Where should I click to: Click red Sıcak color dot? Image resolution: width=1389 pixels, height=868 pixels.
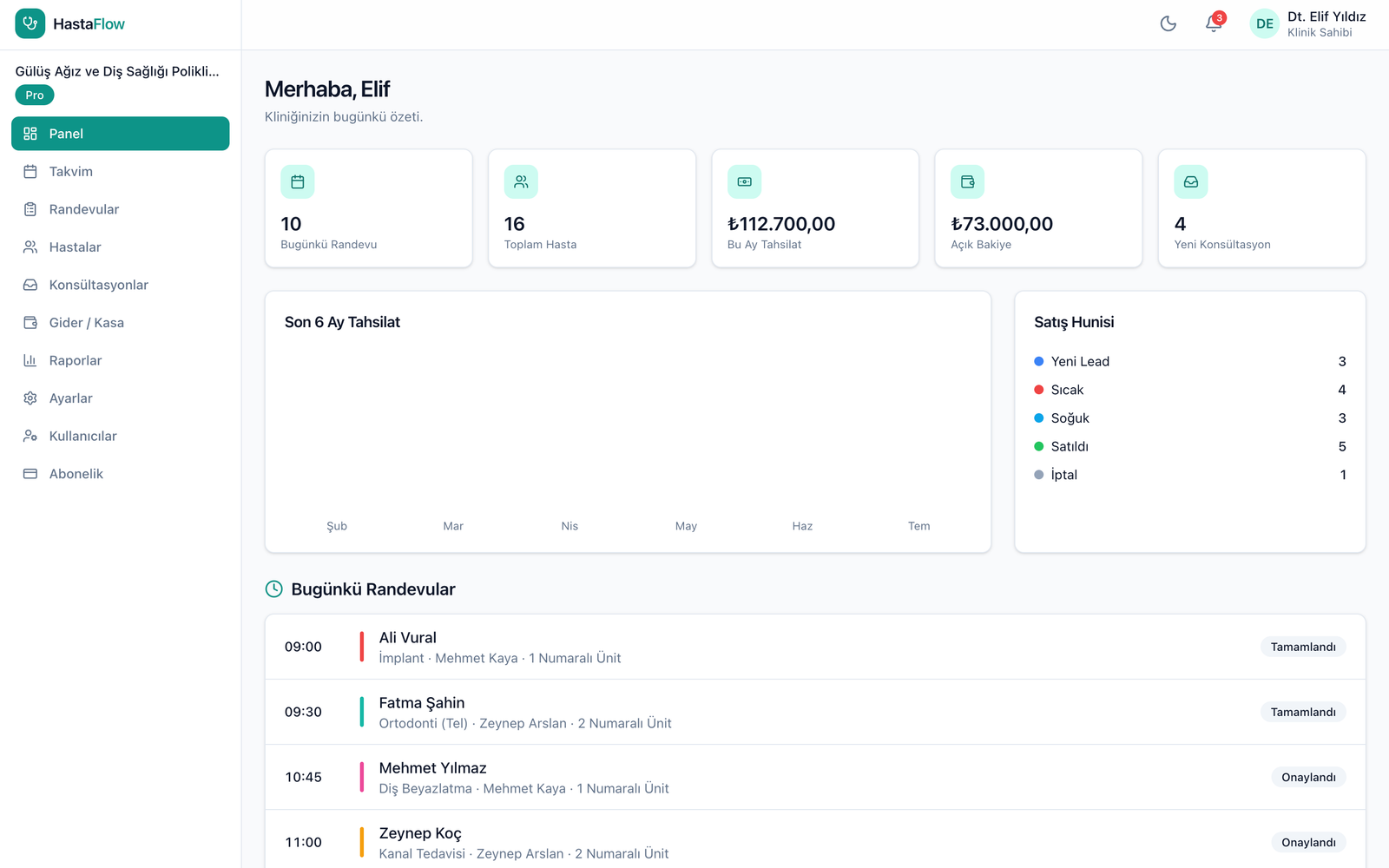point(1039,390)
